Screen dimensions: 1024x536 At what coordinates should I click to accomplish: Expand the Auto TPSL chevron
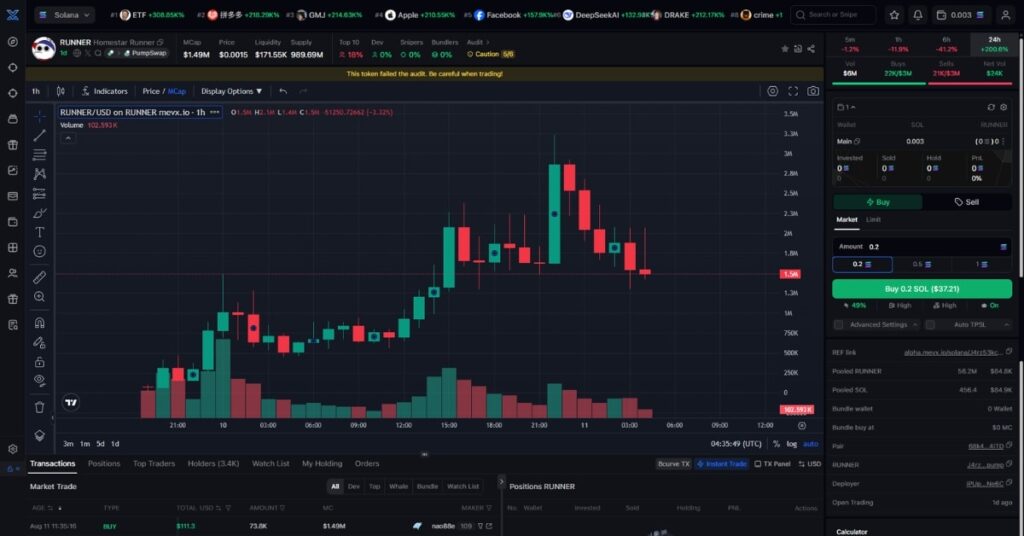point(1006,324)
